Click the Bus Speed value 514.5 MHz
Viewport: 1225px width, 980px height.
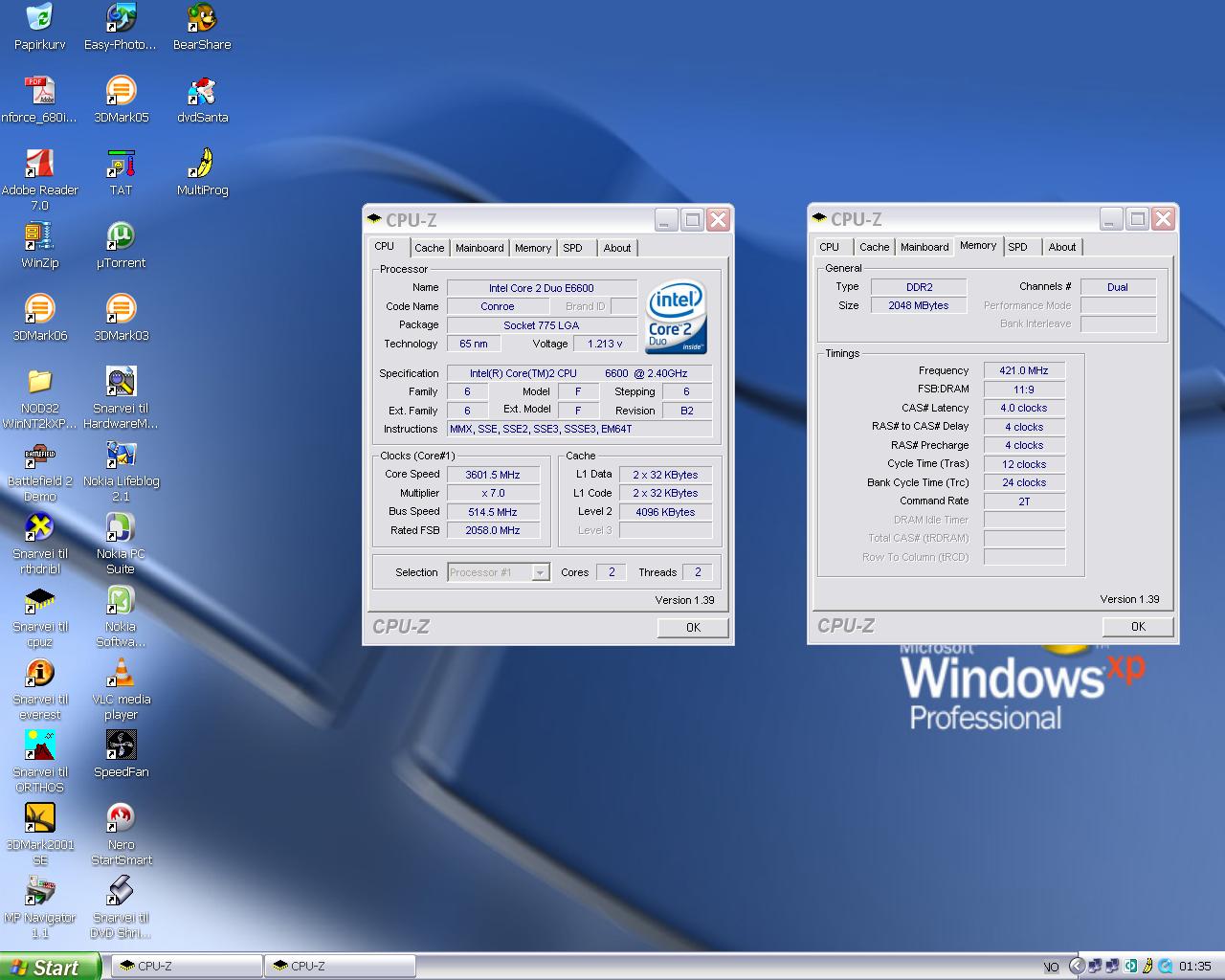pos(493,512)
